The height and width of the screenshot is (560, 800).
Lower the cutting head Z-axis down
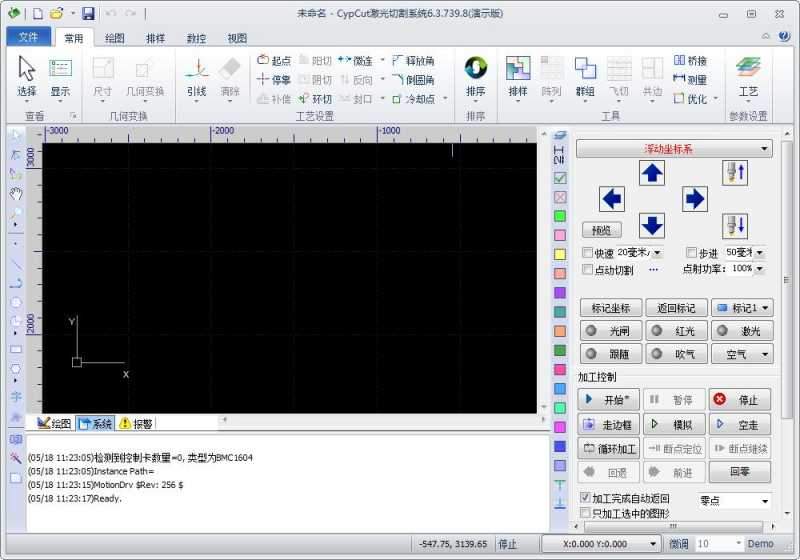(x=735, y=226)
